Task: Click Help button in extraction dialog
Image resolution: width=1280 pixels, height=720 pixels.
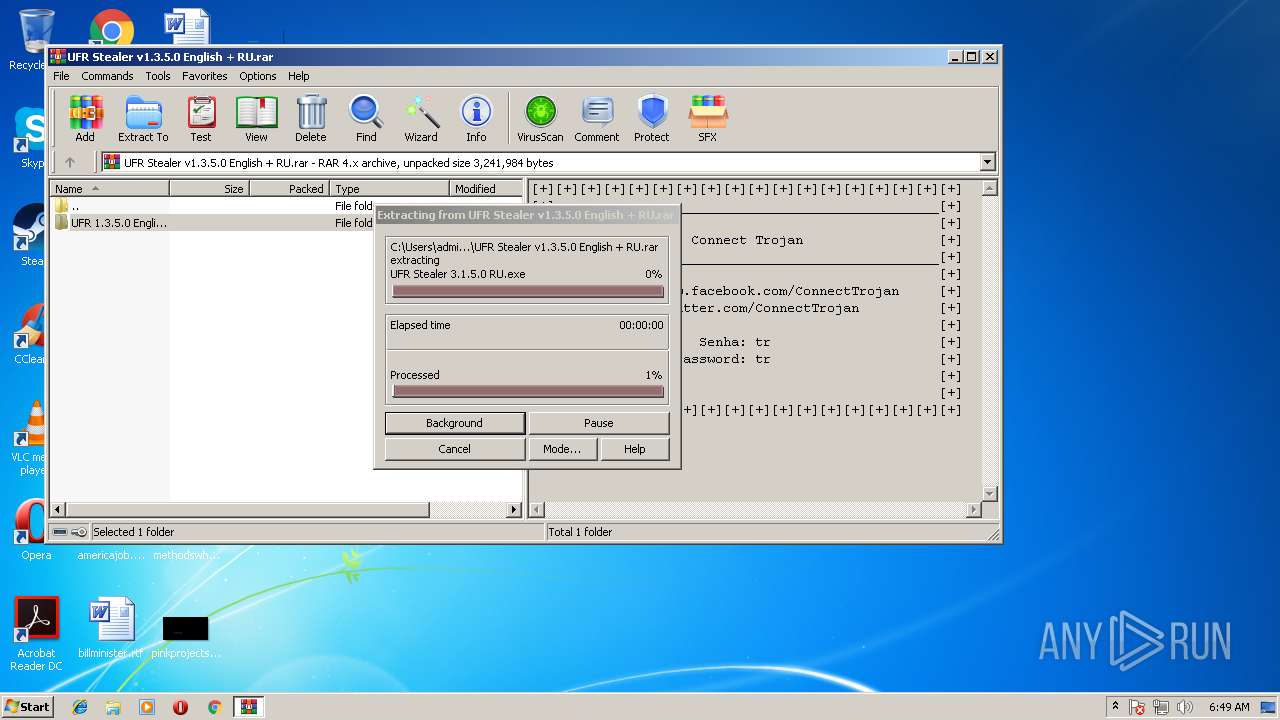Action: pos(634,449)
